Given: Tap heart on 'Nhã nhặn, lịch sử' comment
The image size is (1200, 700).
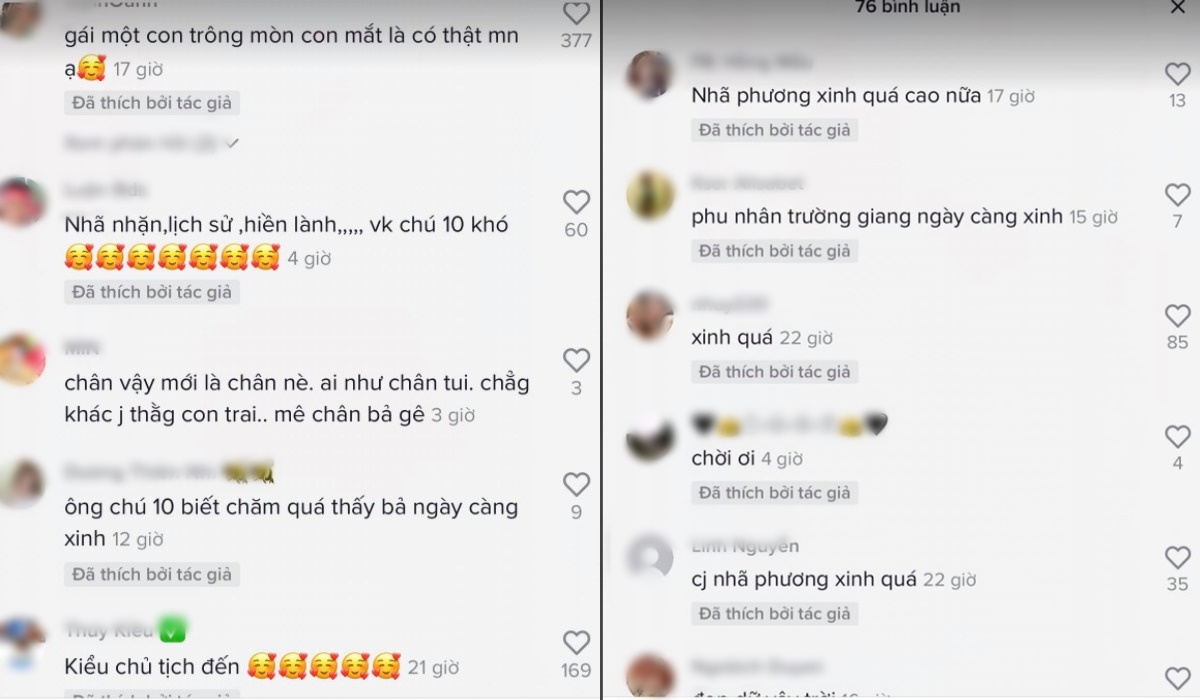Looking at the screenshot, I should [x=576, y=201].
